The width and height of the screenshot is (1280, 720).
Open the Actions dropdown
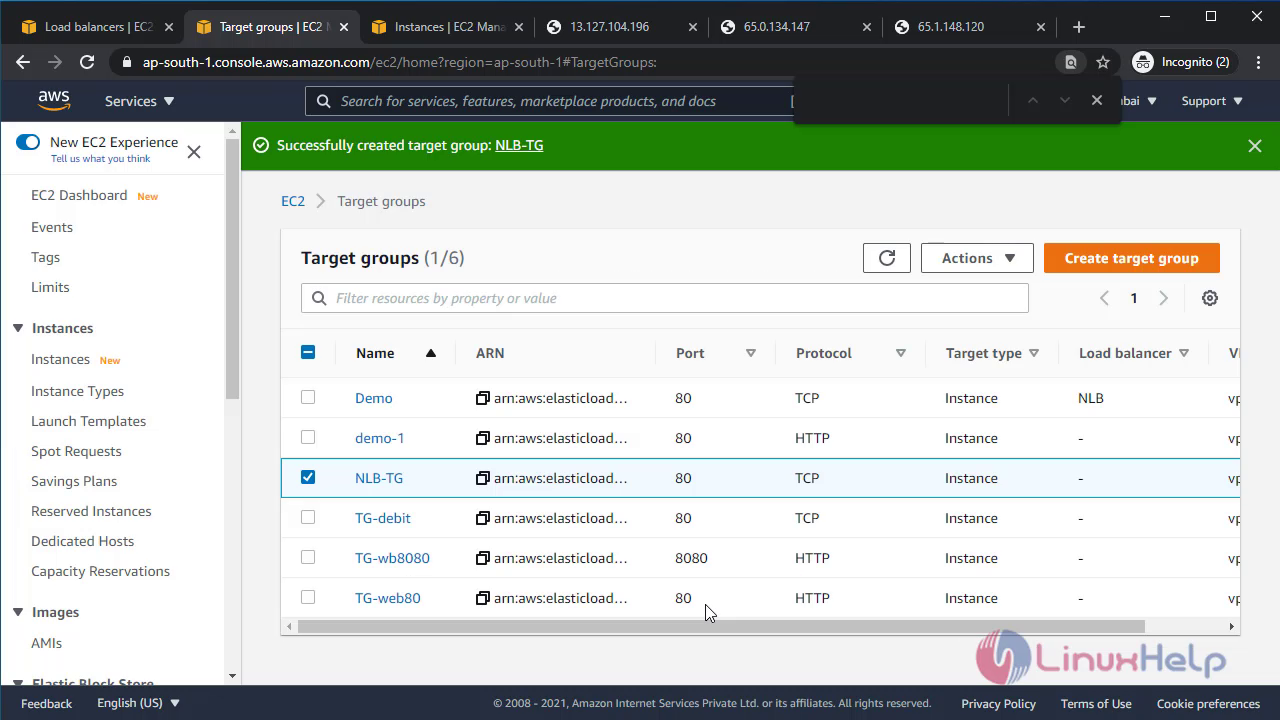978,258
